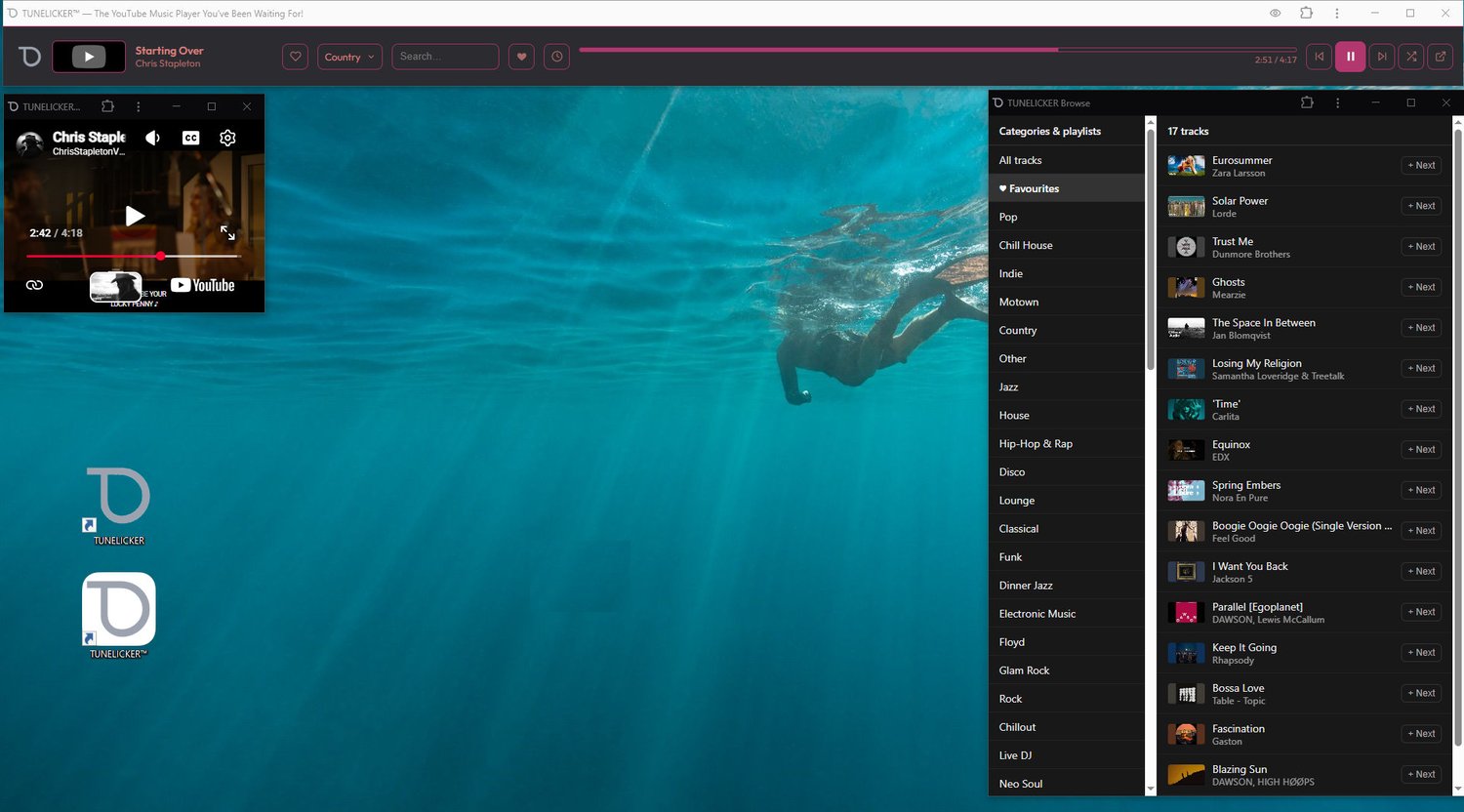
Task: Select the Pop category
Action: [1067, 217]
